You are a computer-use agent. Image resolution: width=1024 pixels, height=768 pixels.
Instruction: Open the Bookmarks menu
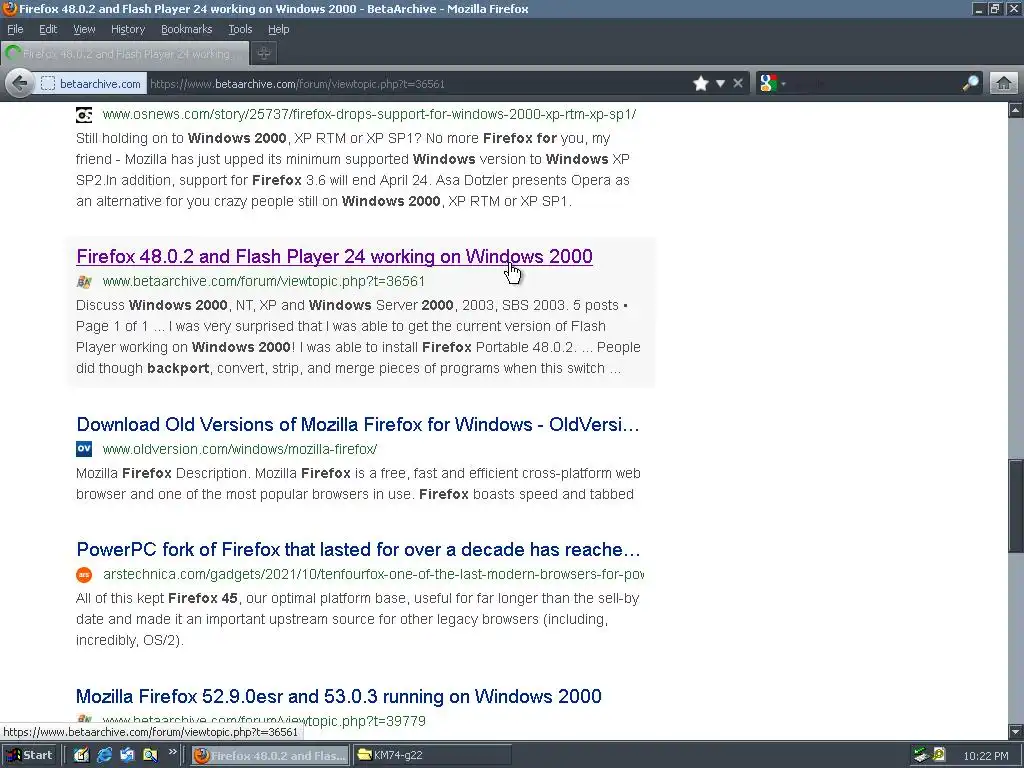click(x=187, y=29)
